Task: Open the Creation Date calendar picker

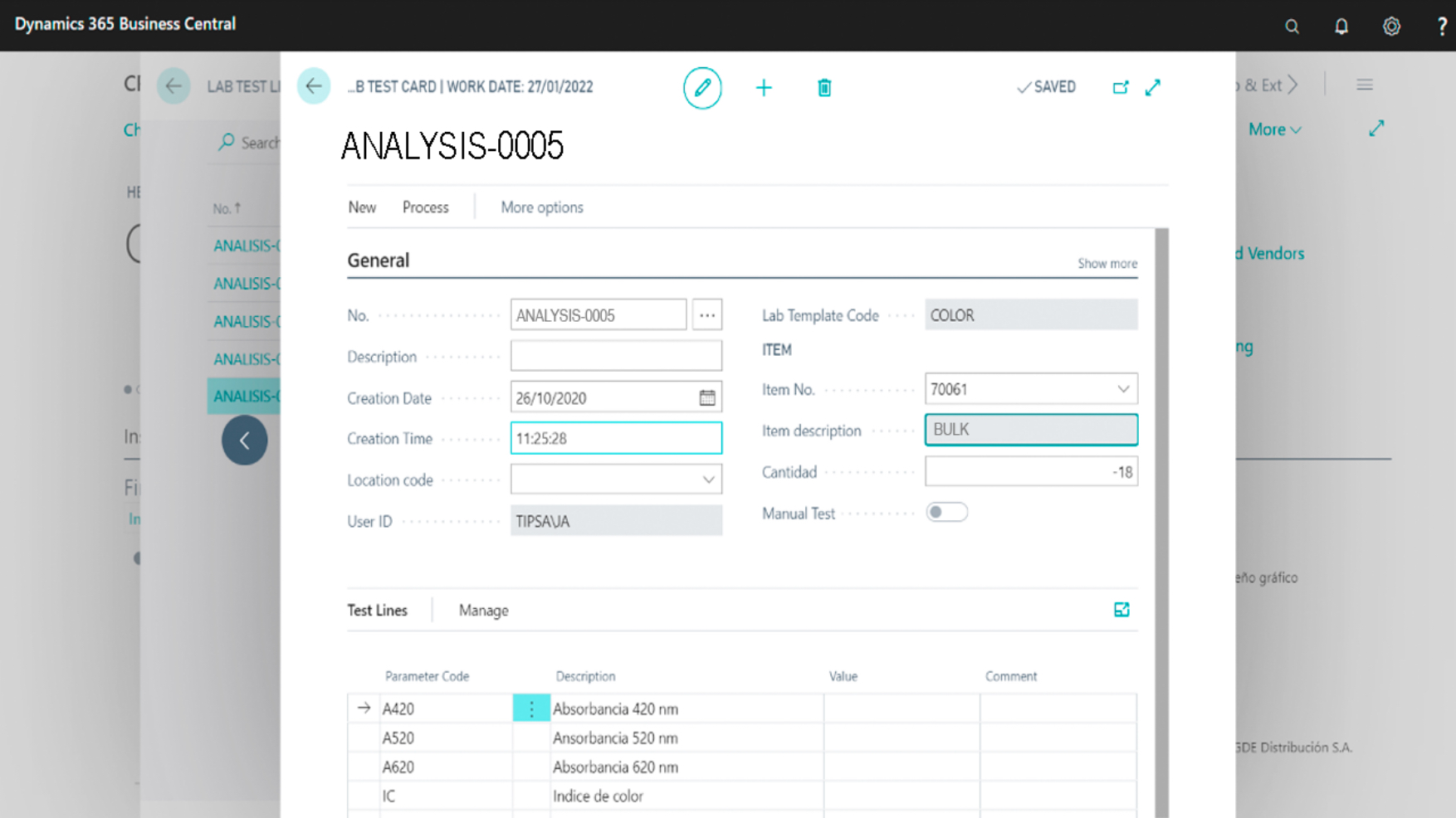Action: click(x=706, y=397)
